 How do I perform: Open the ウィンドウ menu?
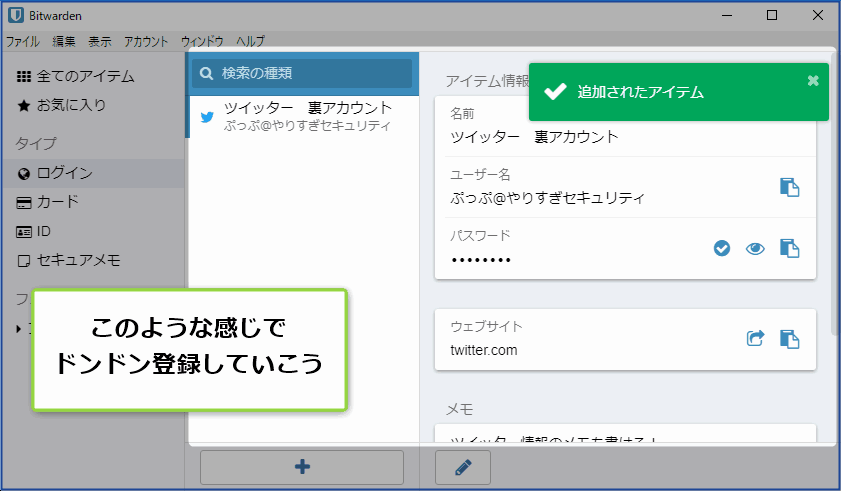pos(202,41)
